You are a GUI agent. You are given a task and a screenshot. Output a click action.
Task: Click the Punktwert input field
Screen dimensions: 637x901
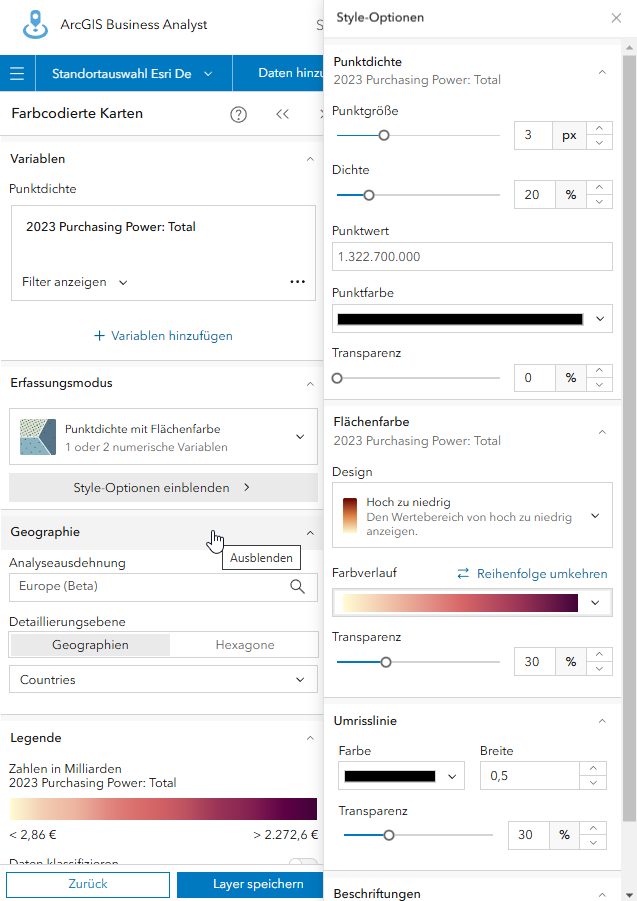472,256
